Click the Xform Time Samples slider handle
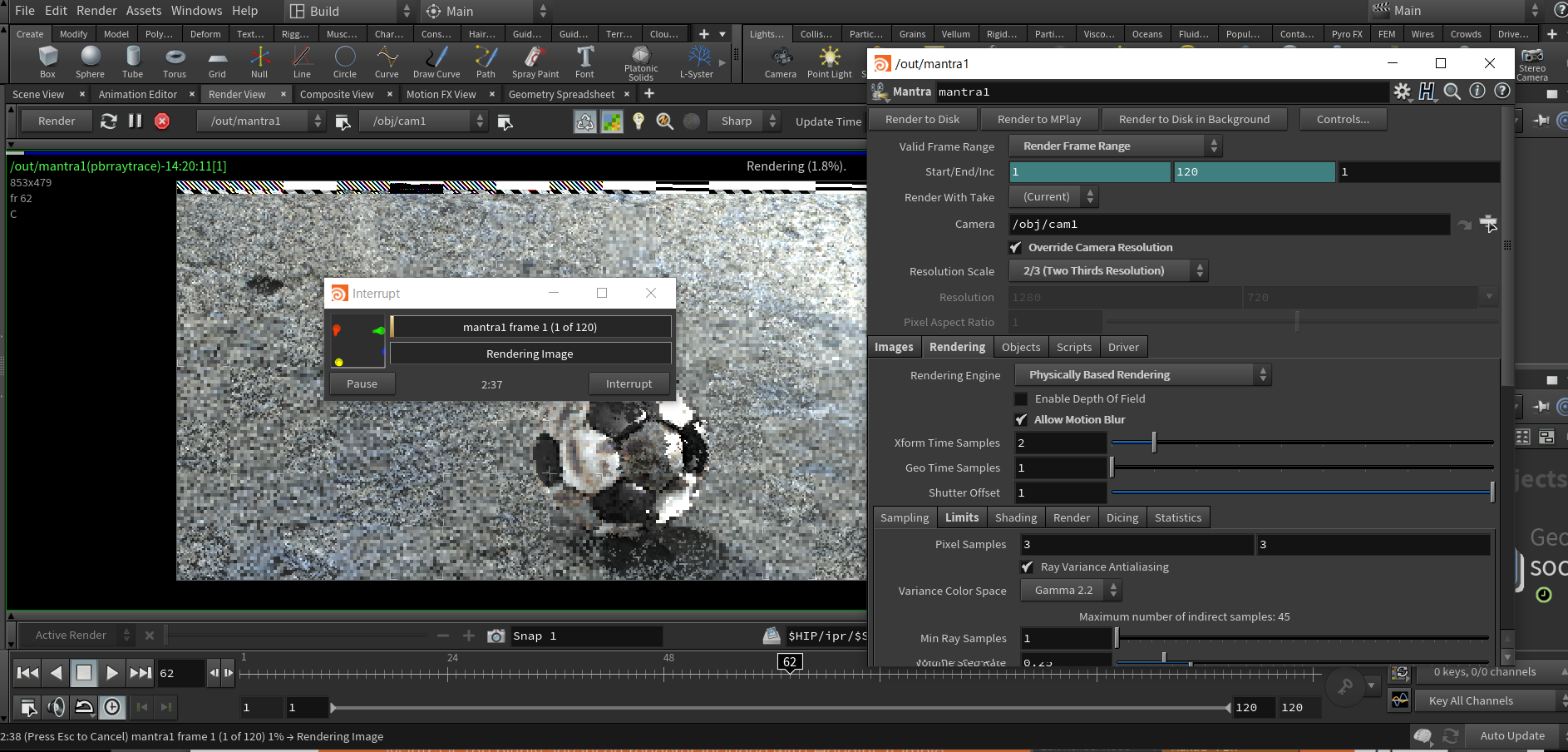Image resolution: width=1568 pixels, height=752 pixels. 1154,443
